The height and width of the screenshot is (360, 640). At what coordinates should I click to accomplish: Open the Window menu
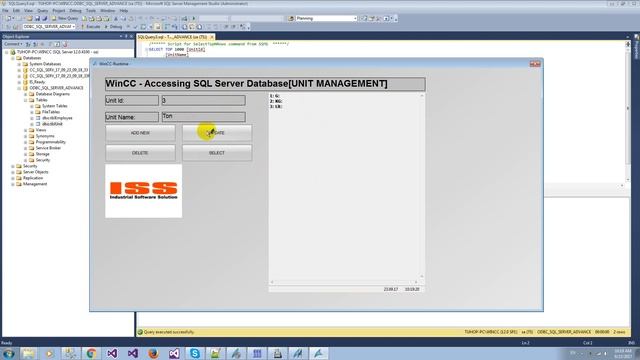tap(107, 11)
